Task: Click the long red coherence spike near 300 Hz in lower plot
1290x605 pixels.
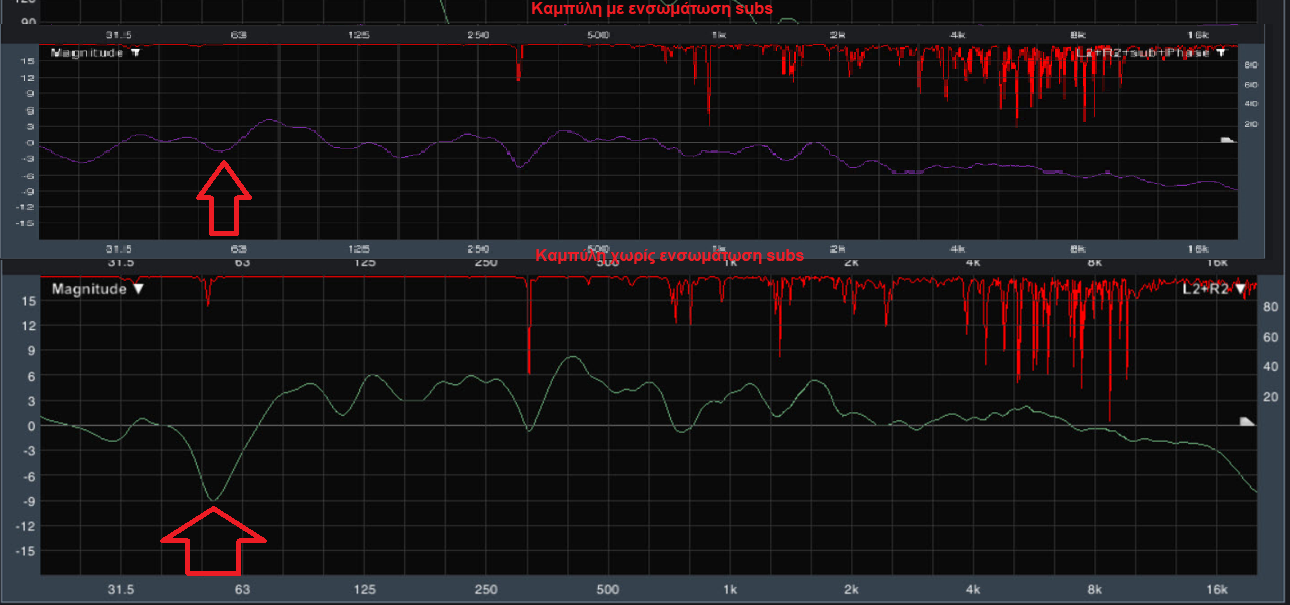Action: tap(529, 330)
